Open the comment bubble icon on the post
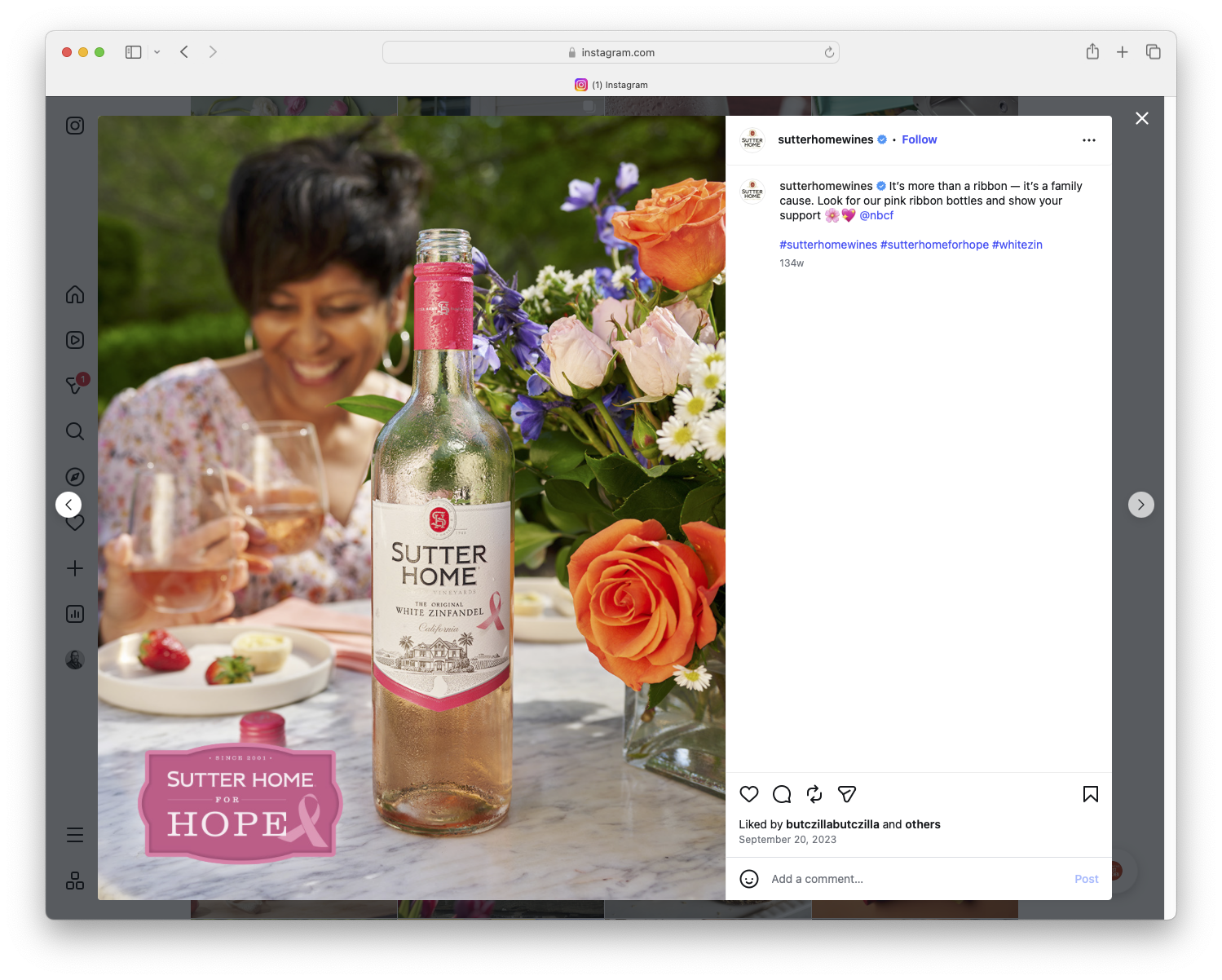1222x980 pixels. pyautogui.click(x=781, y=794)
